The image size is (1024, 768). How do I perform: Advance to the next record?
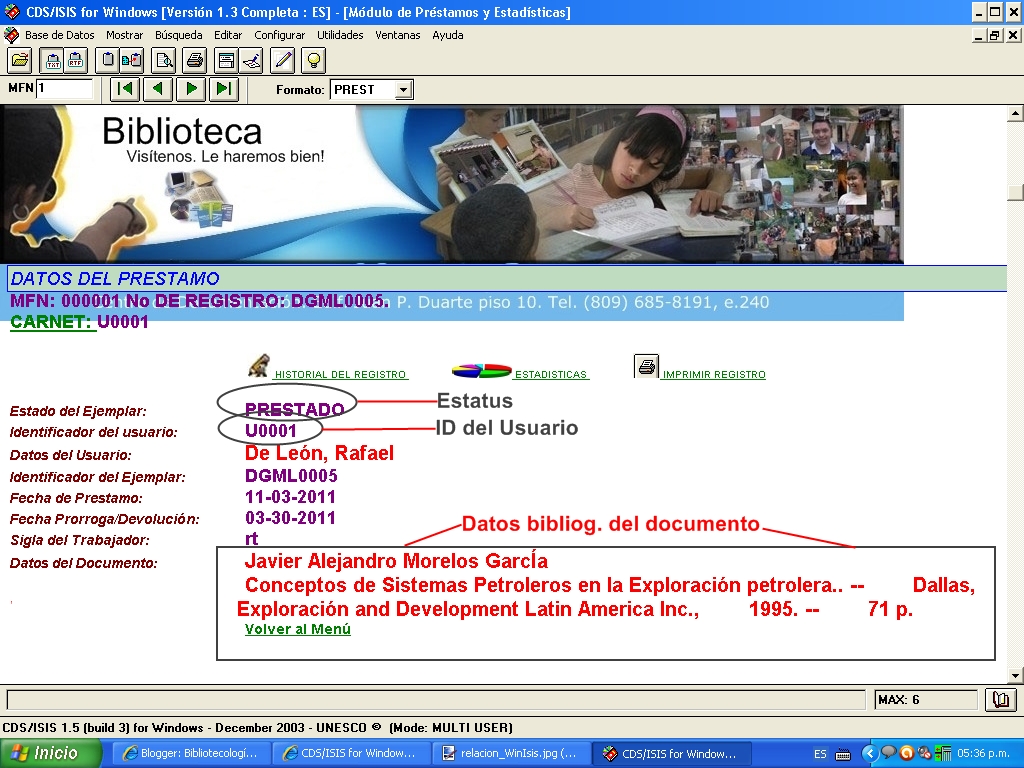[x=190, y=89]
